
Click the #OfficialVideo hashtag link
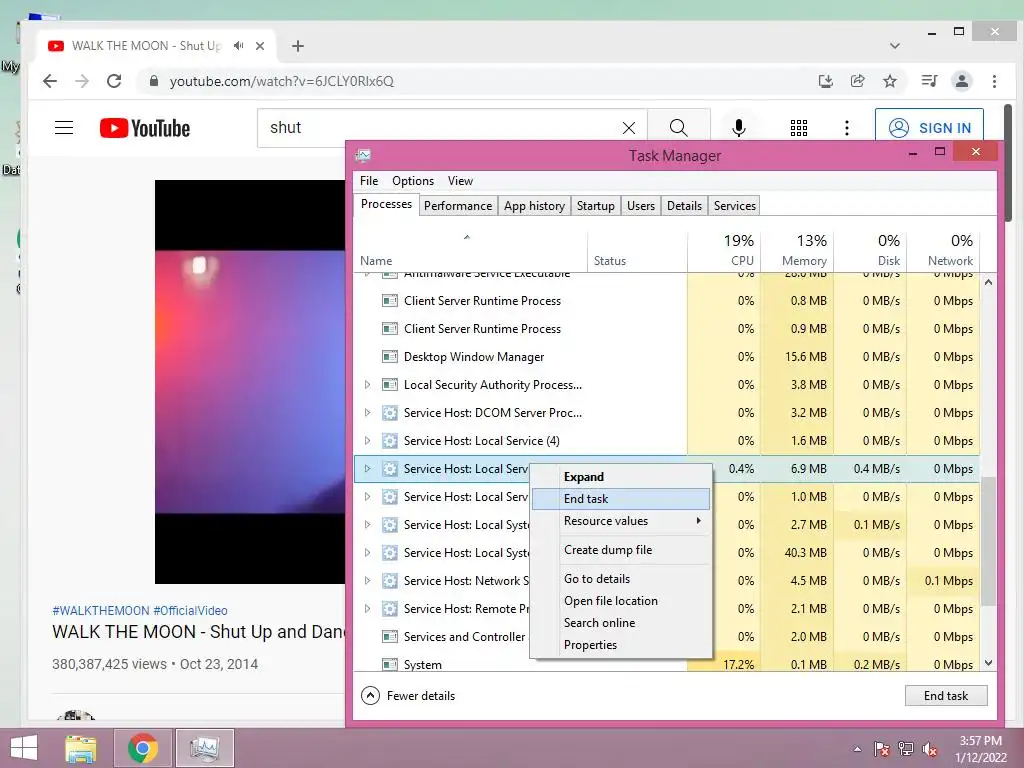[x=190, y=611]
